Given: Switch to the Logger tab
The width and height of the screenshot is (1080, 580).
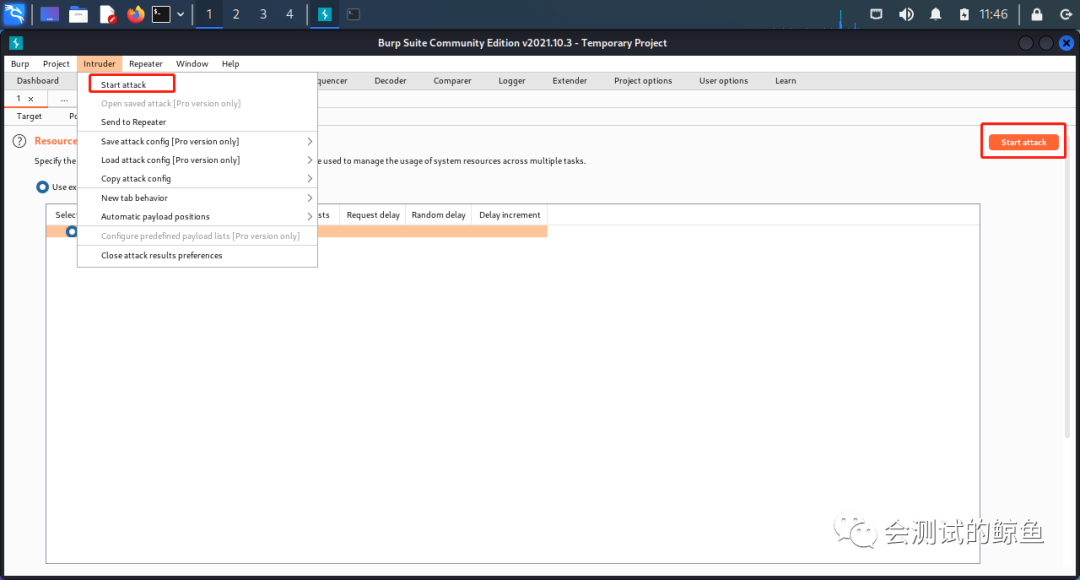Looking at the screenshot, I should [x=512, y=81].
